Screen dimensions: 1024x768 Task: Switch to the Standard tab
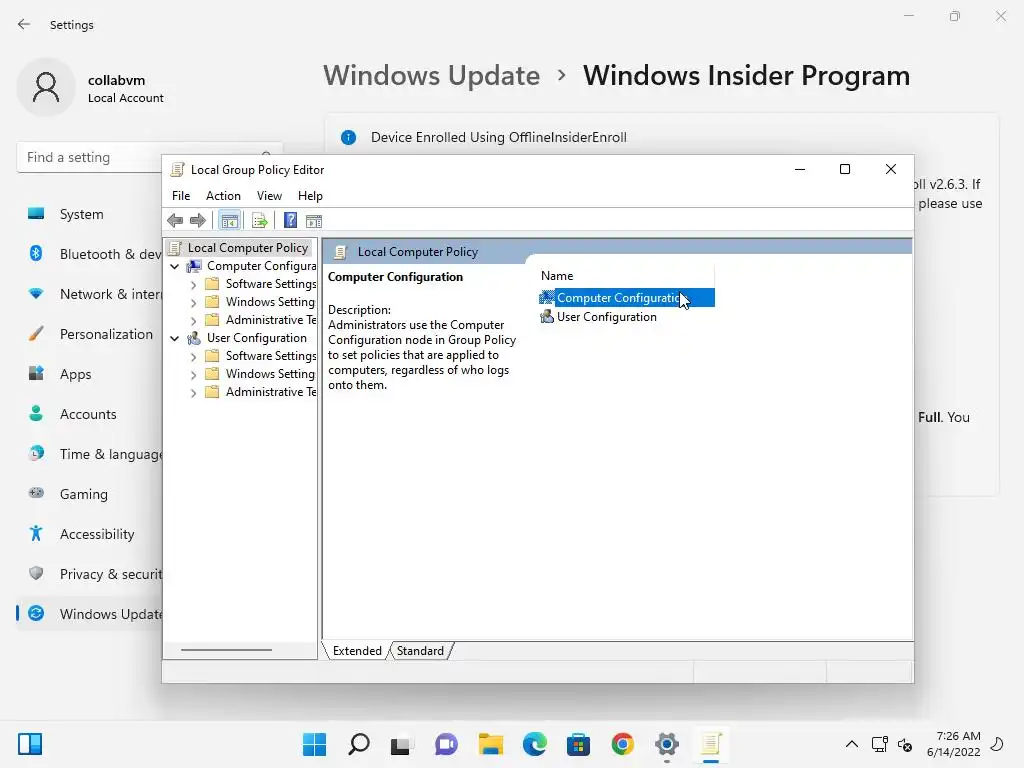(x=420, y=650)
